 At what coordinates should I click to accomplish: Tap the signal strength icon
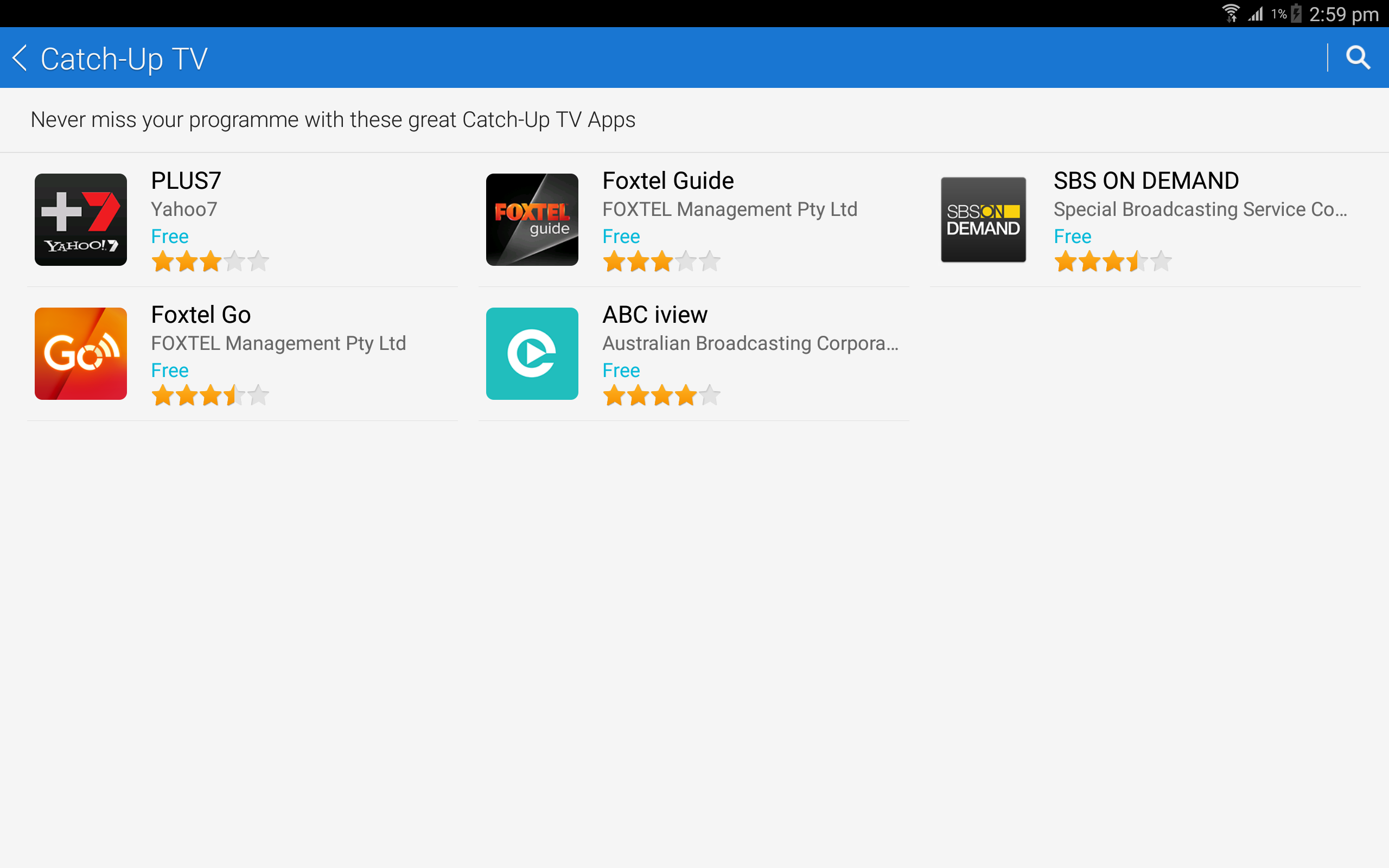(1256, 13)
